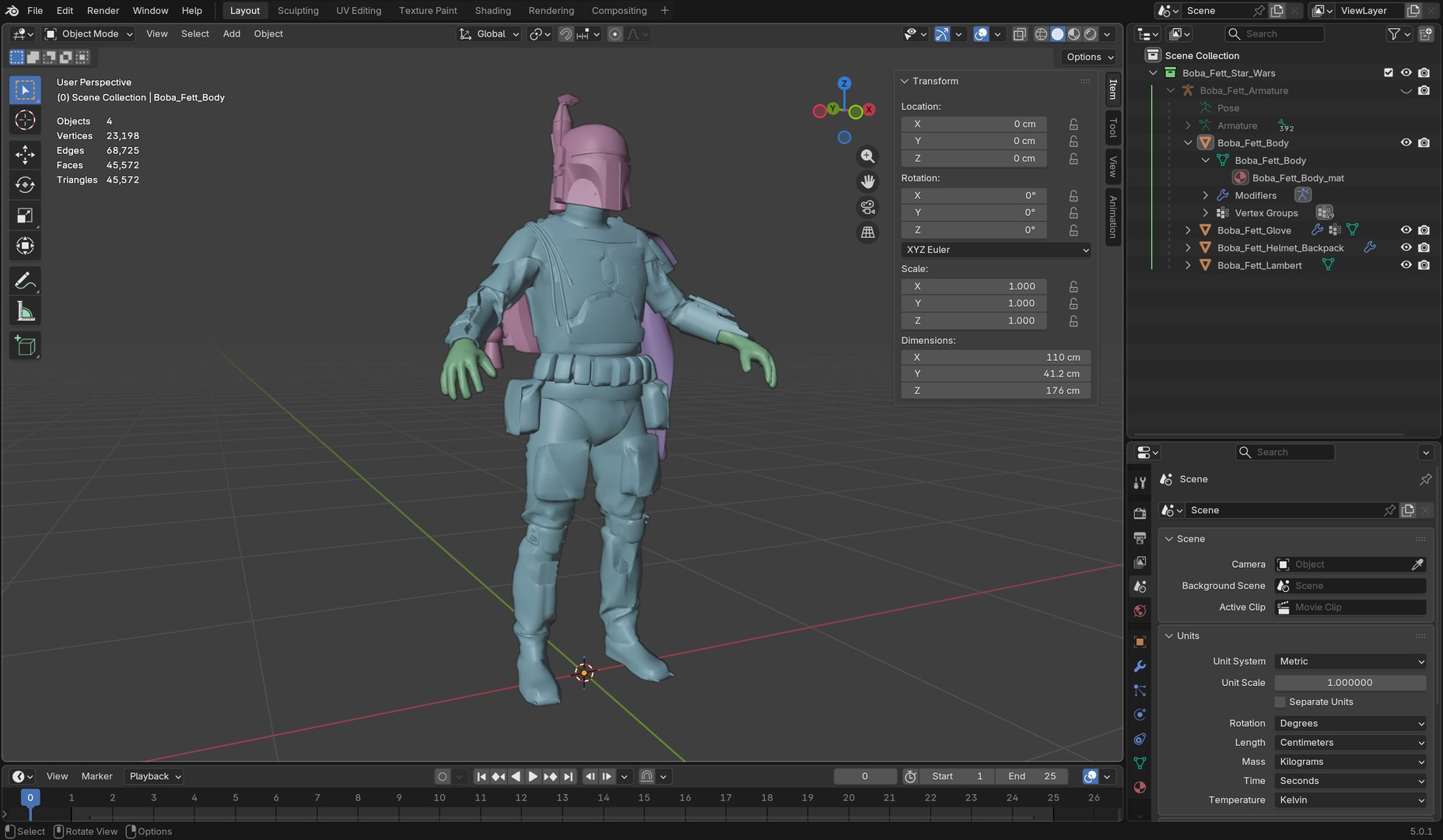The width and height of the screenshot is (1443, 840).
Task: Switch to the UV Editing workspace tab
Action: [x=359, y=10]
